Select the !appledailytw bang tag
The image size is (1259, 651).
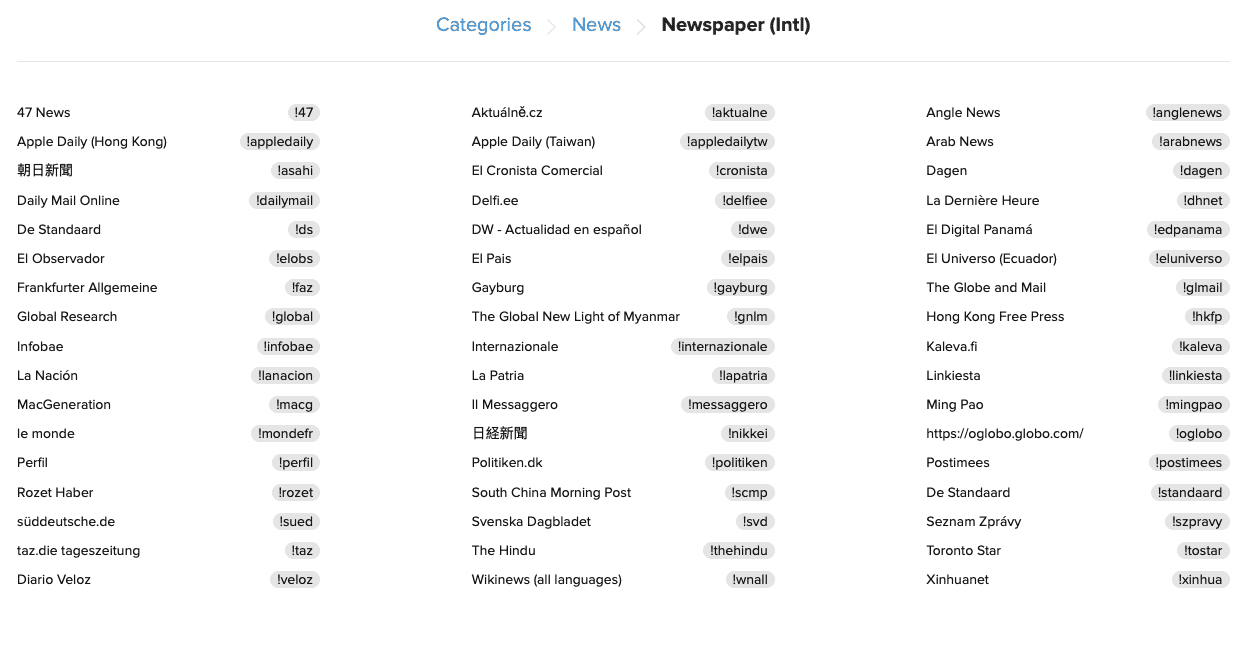click(x=728, y=142)
